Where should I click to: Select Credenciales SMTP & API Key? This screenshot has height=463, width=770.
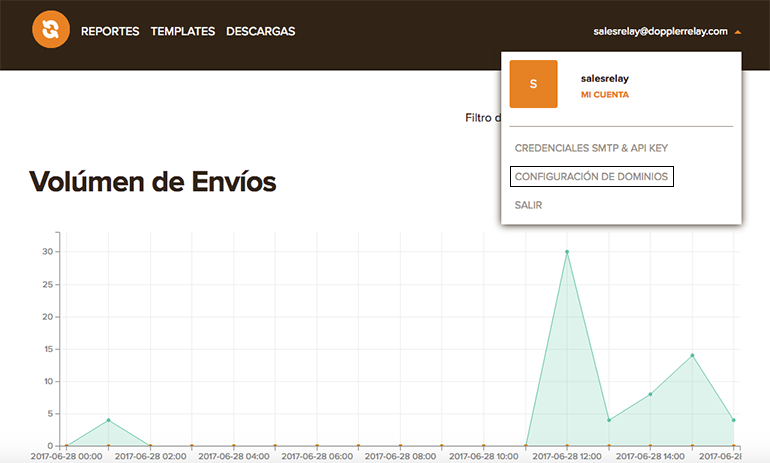click(x=590, y=148)
